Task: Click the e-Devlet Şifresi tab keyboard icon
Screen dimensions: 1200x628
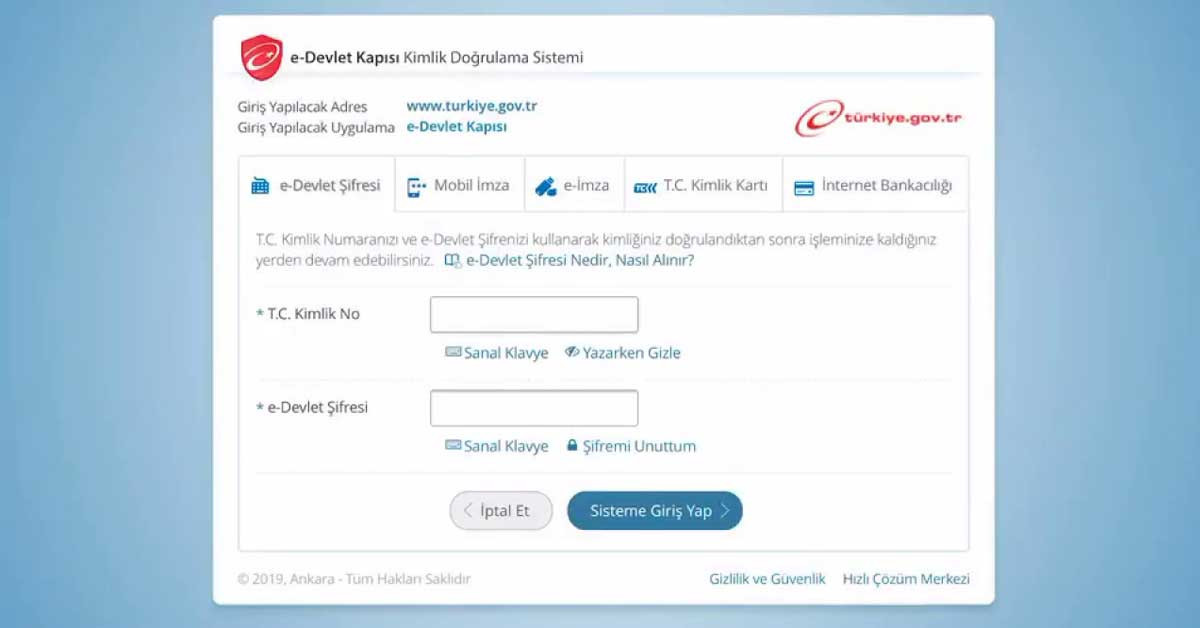Action: 261,185
